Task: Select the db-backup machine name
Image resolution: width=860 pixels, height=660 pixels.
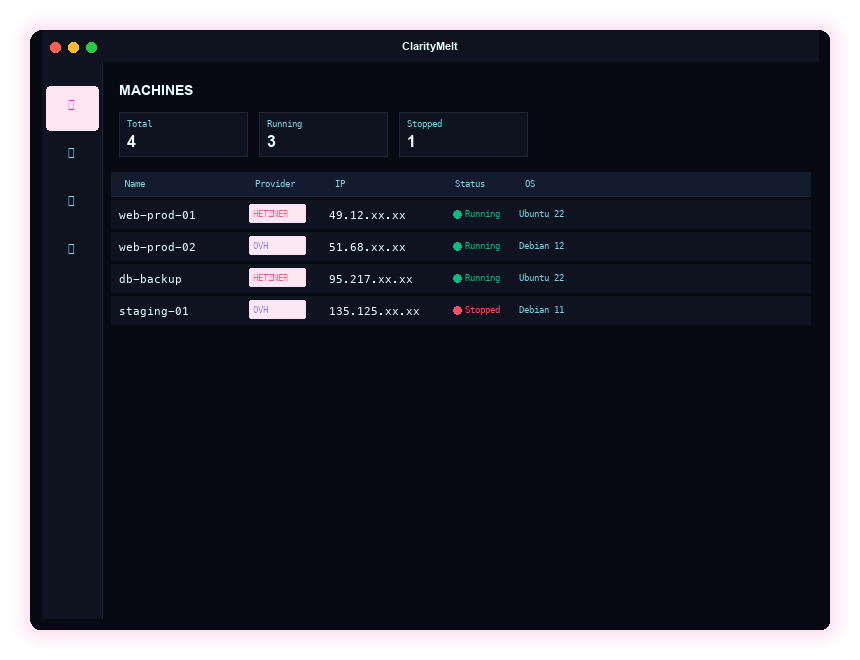Action: [150, 279]
